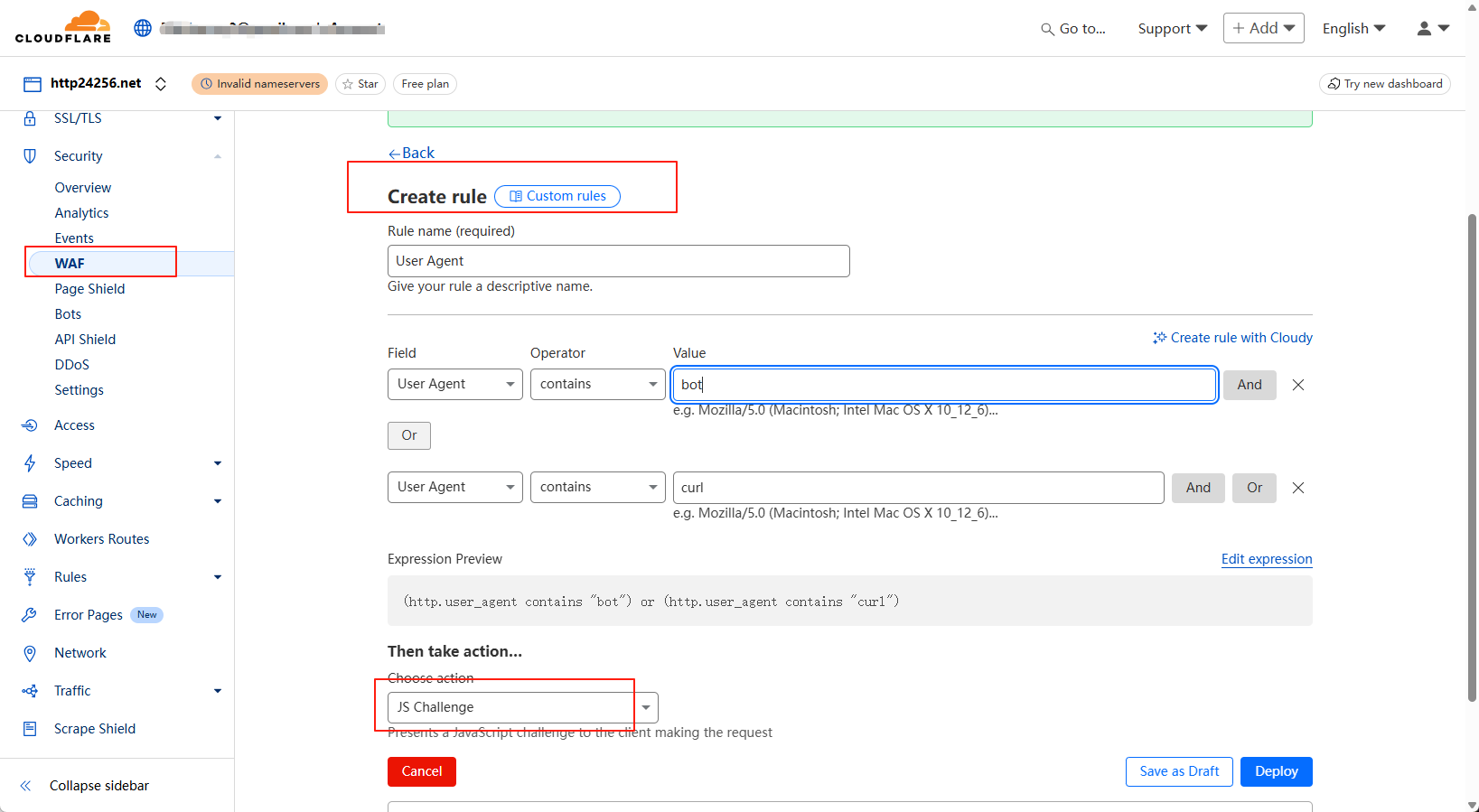The height and width of the screenshot is (812, 1479).
Task: Click the collapse sidebar chevrons icon
Action: [x=26, y=786]
